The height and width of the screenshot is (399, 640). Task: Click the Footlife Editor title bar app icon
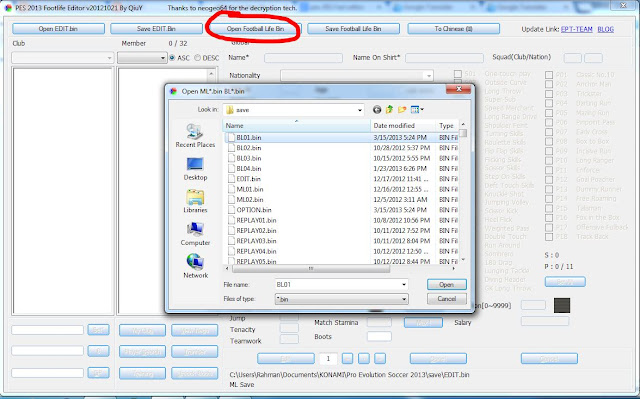coord(8,7)
